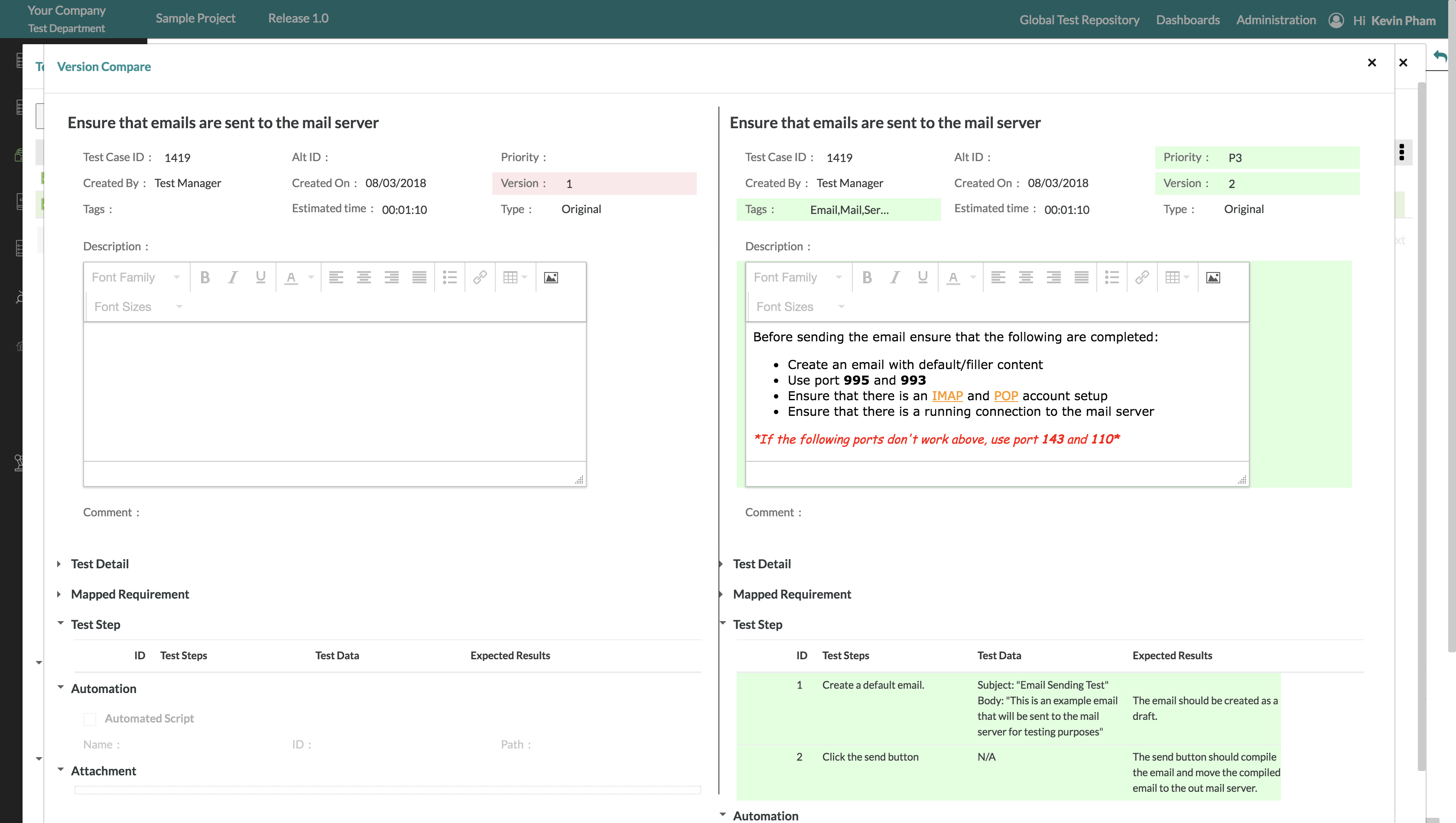
Task: Open Sample Project menu
Action: pyautogui.click(x=195, y=19)
